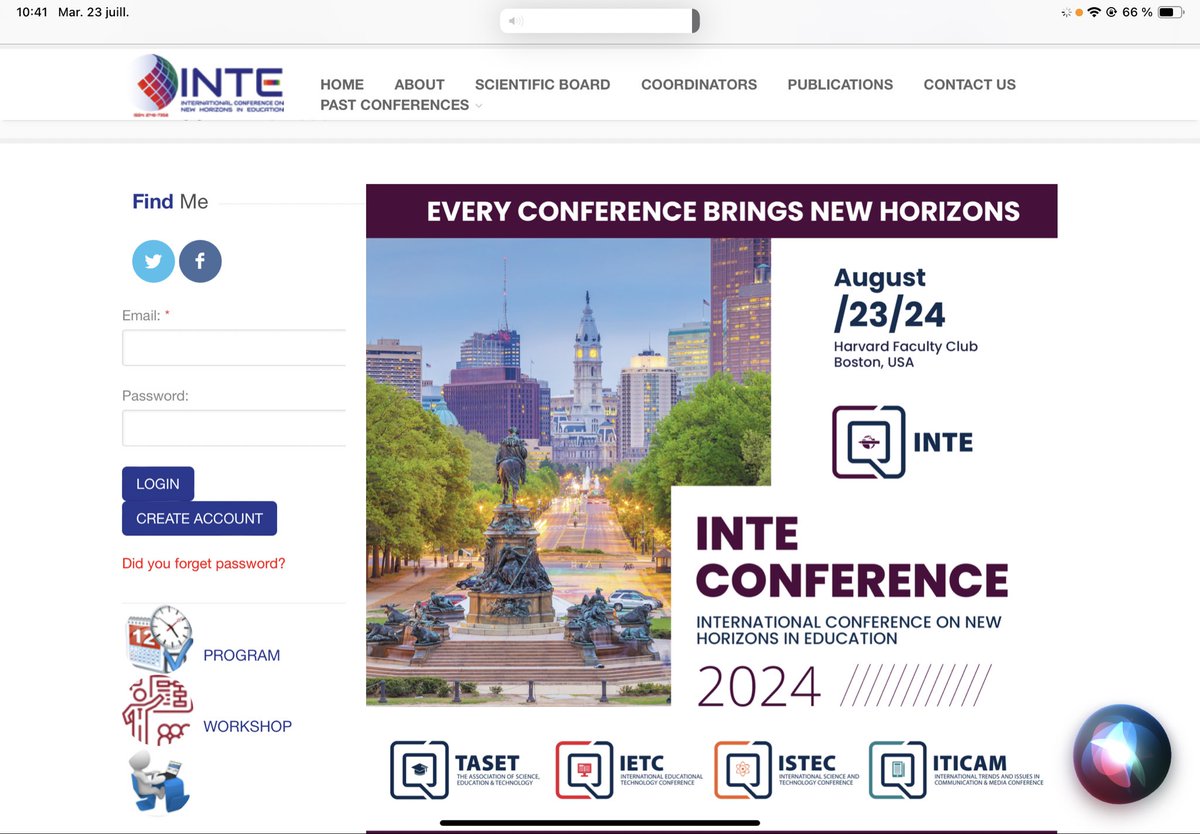
Task: Click the Program calendar clock icon
Action: 160,638
